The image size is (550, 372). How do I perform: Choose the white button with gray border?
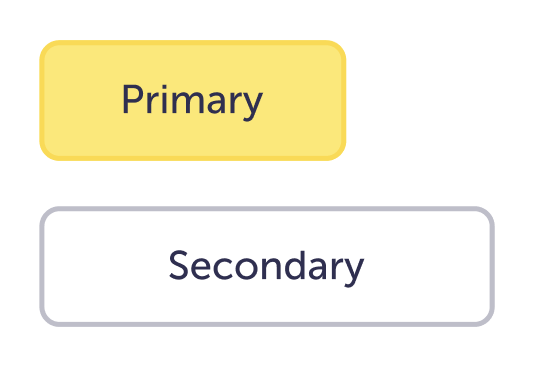267,266
